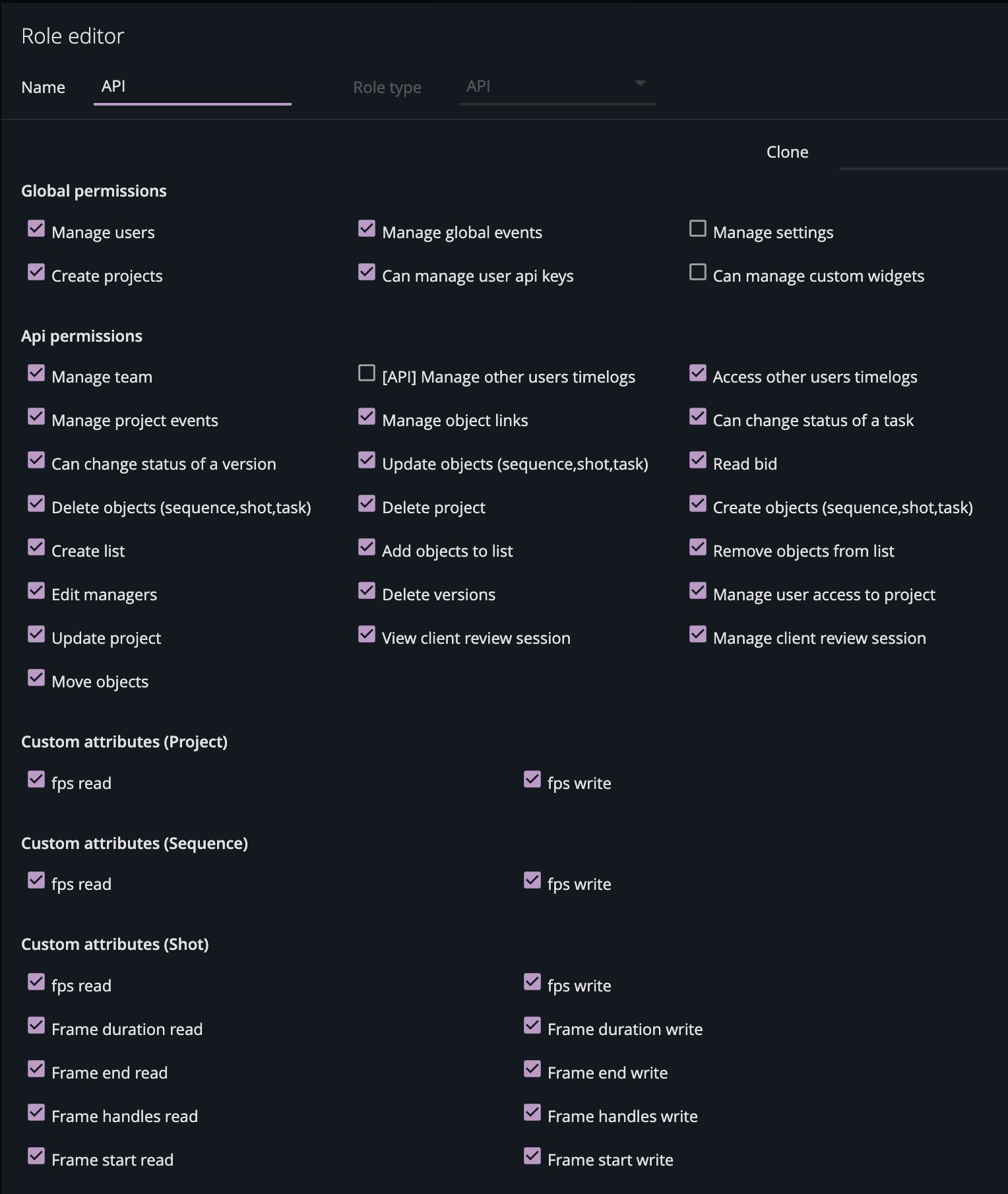Uncheck Manage client review session
Viewport: 1008px width, 1194px height.
pyautogui.click(x=697, y=635)
